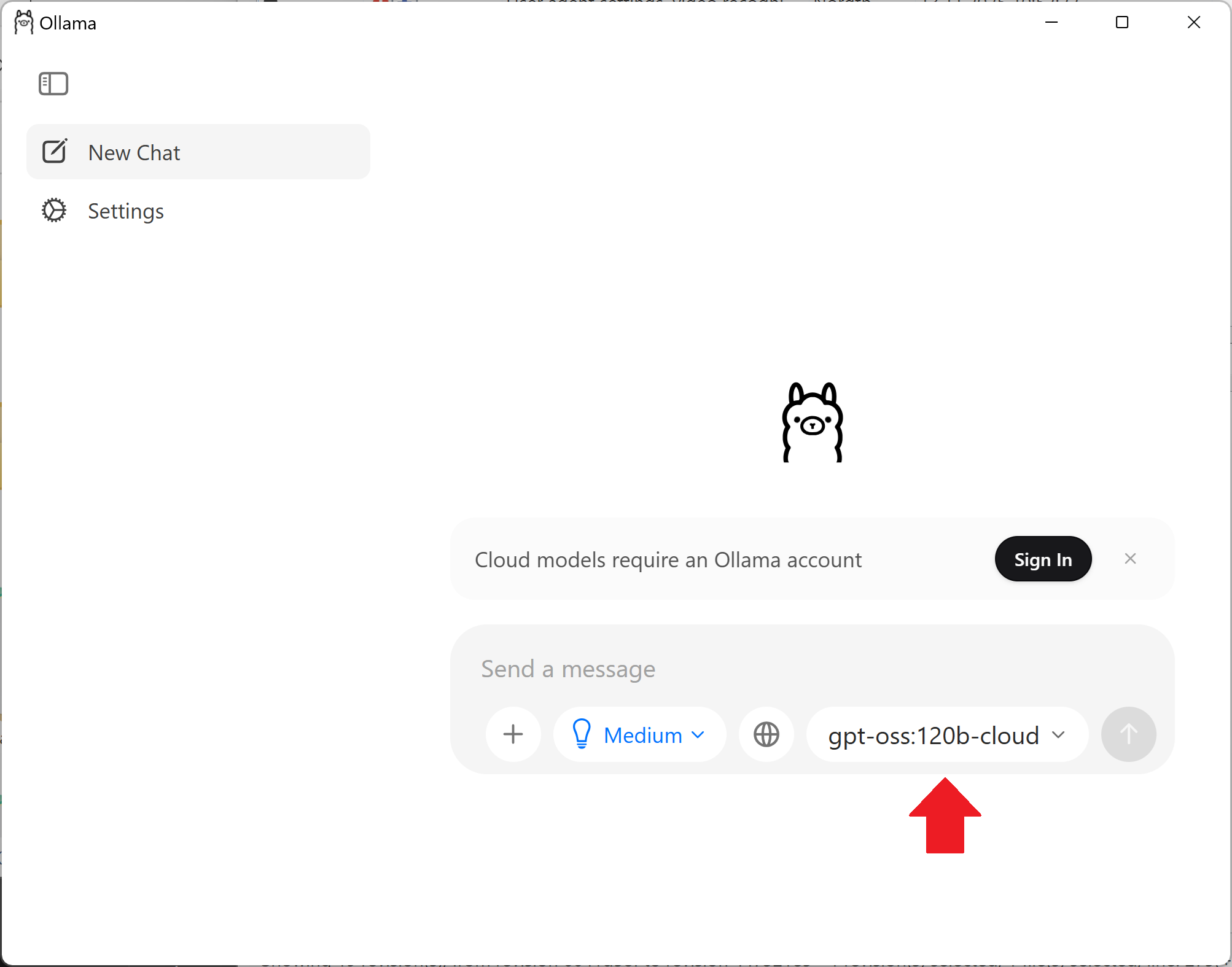Click the Ollama llama logo in title bar
1232x967 pixels.
click(x=24, y=23)
